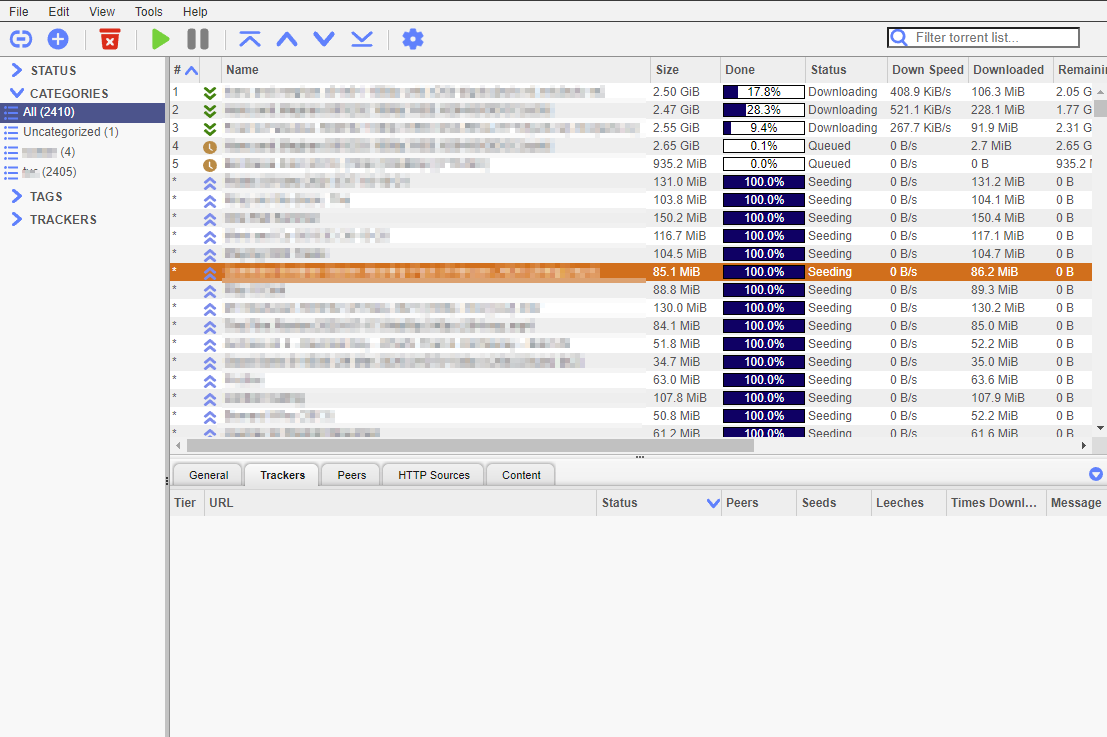Sort torrents by Status column header
Screen dimensions: 1107x737
click(x=846, y=70)
